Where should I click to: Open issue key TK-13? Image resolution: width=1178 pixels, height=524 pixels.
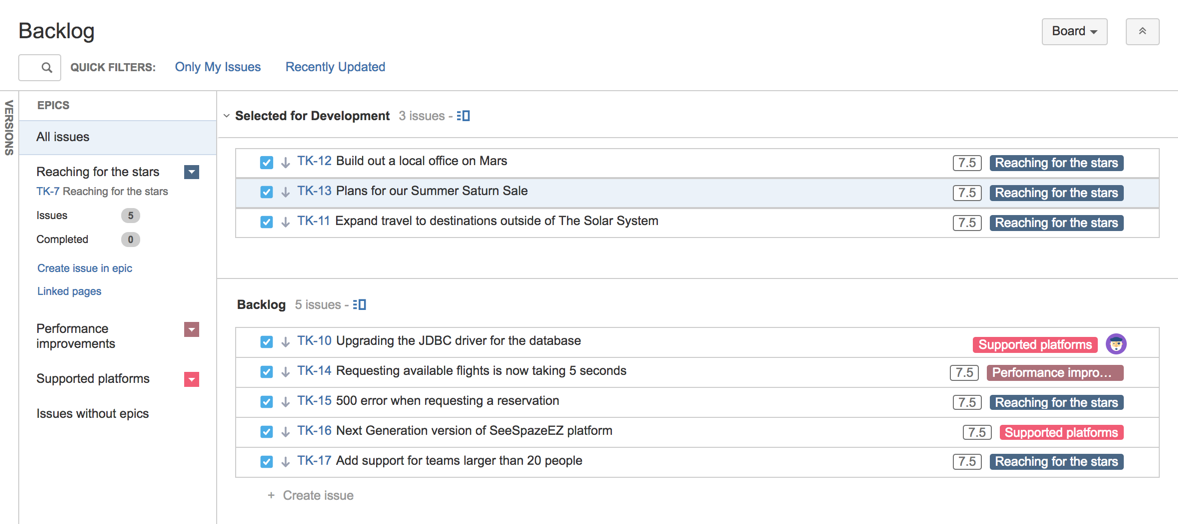(314, 191)
